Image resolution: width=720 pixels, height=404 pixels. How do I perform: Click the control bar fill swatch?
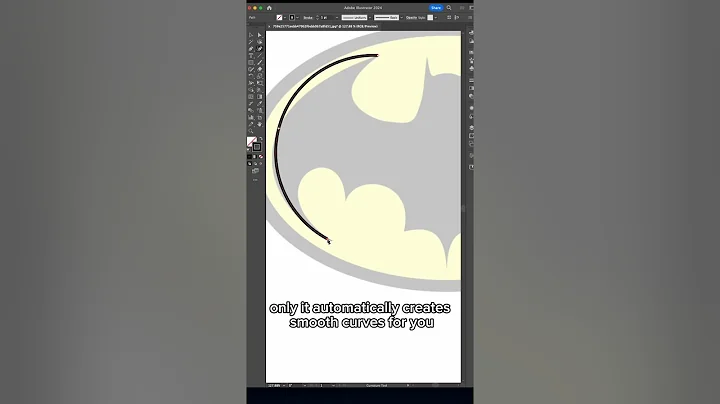(279, 17)
